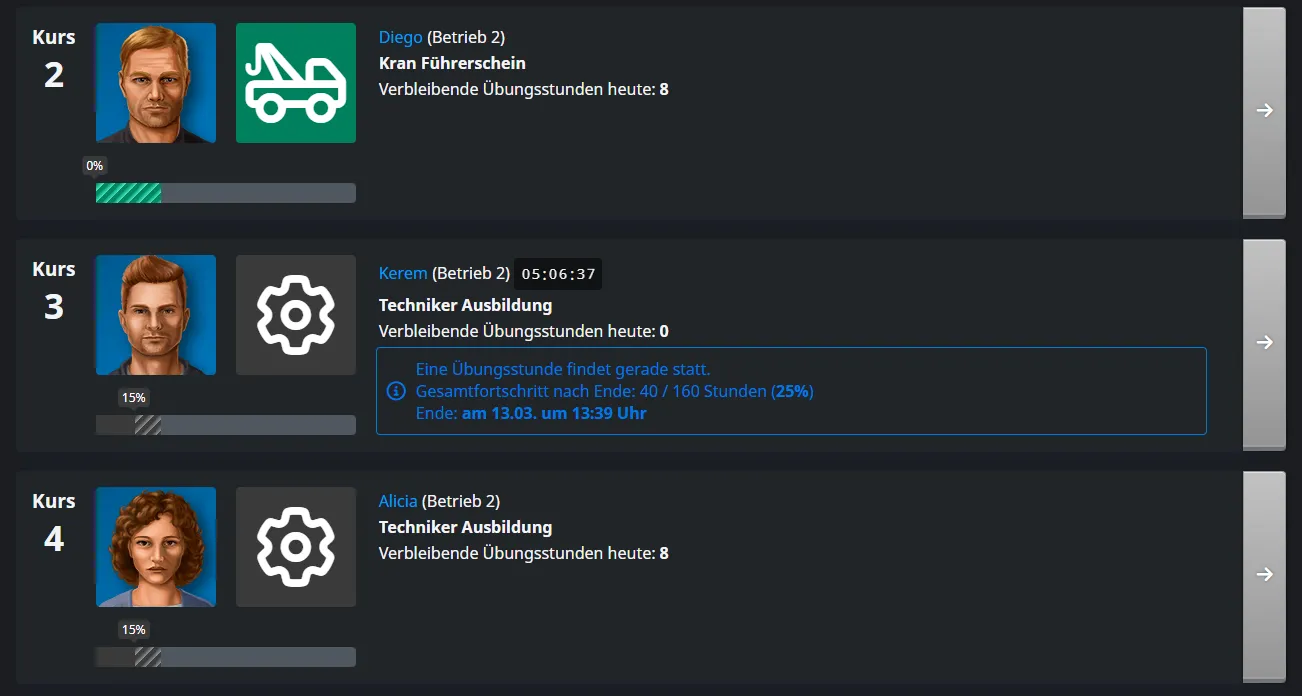Click Alicia's technician gear icon

(295, 547)
